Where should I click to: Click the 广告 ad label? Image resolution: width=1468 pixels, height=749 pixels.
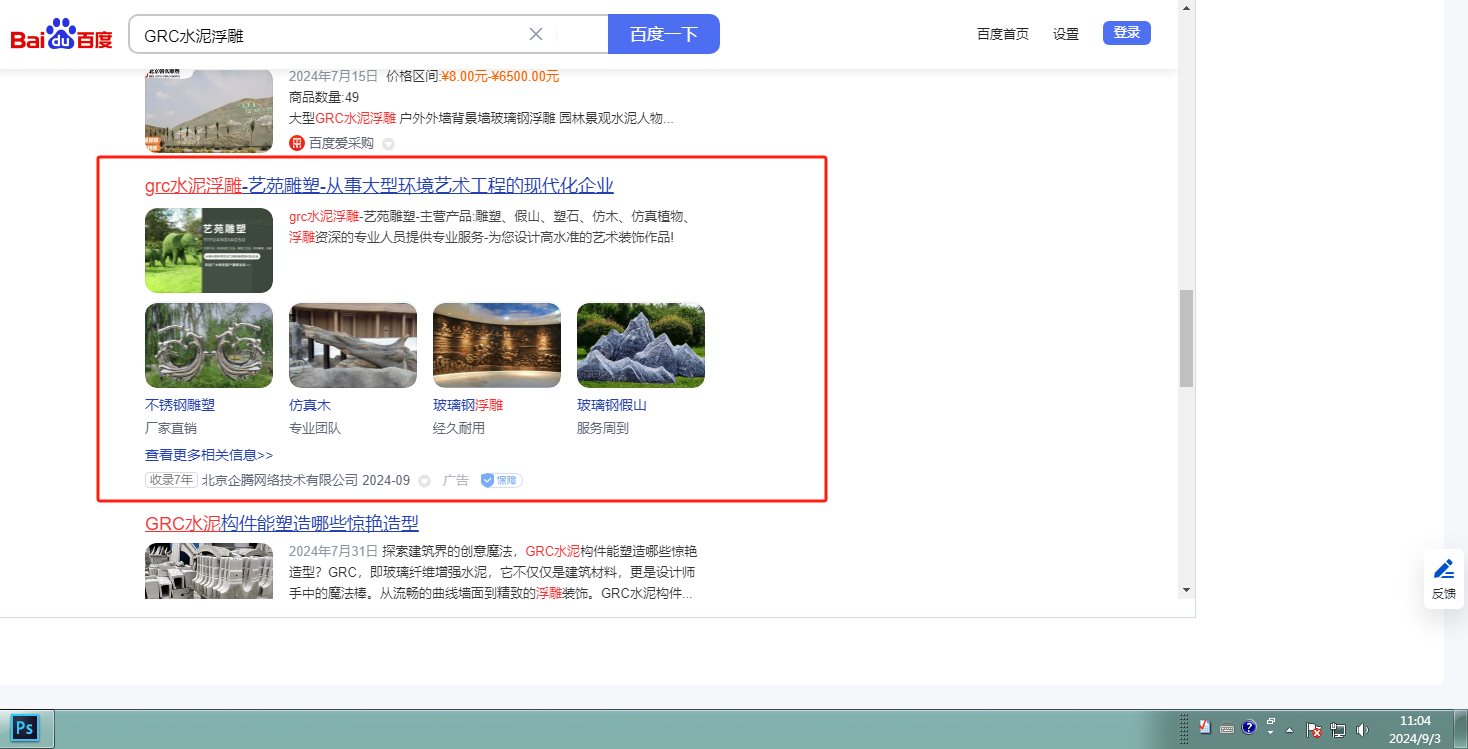click(x=456, y=480)
